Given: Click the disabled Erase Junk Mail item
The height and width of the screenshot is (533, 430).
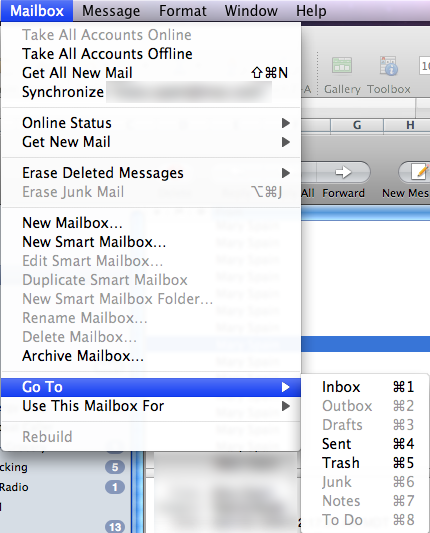Looking at the screenshot, I should click(151, 192).
